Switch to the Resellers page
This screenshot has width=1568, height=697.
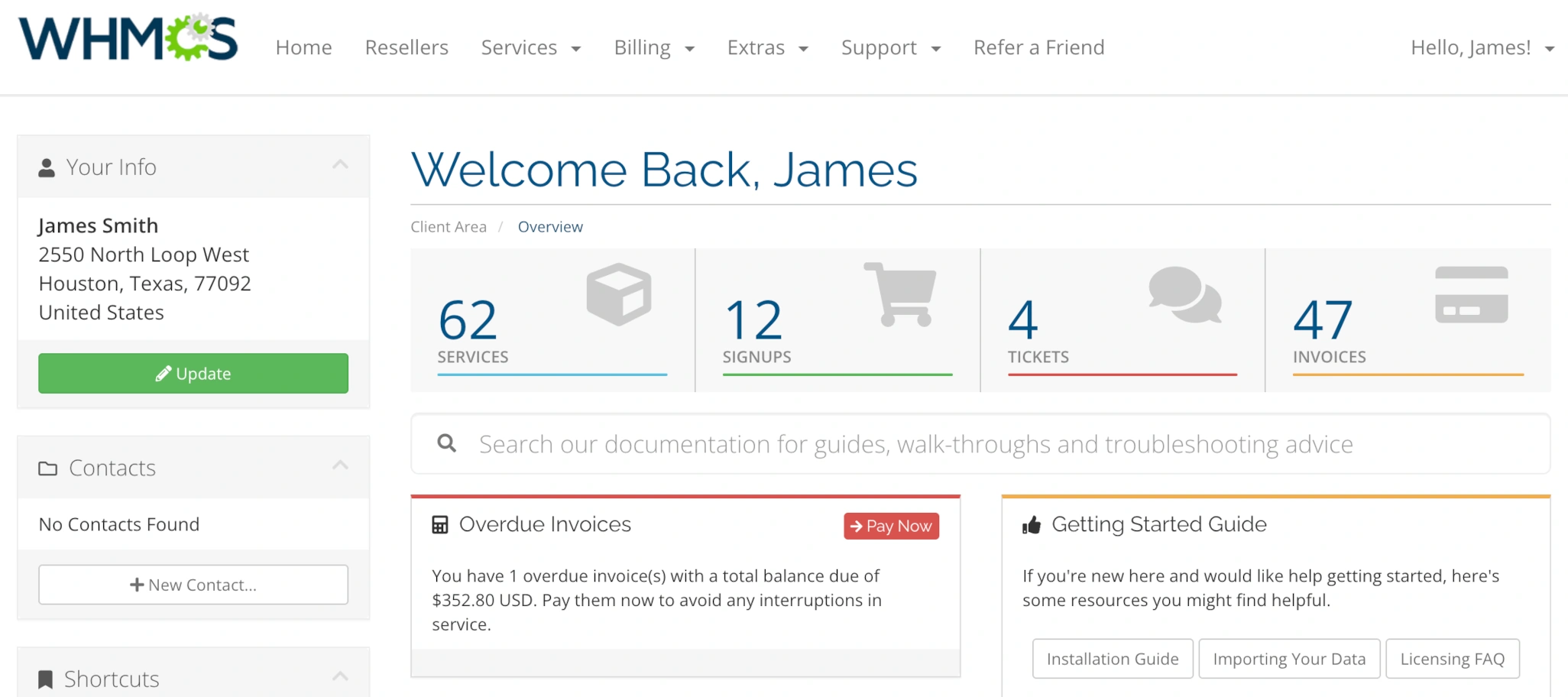pos(406,47)
